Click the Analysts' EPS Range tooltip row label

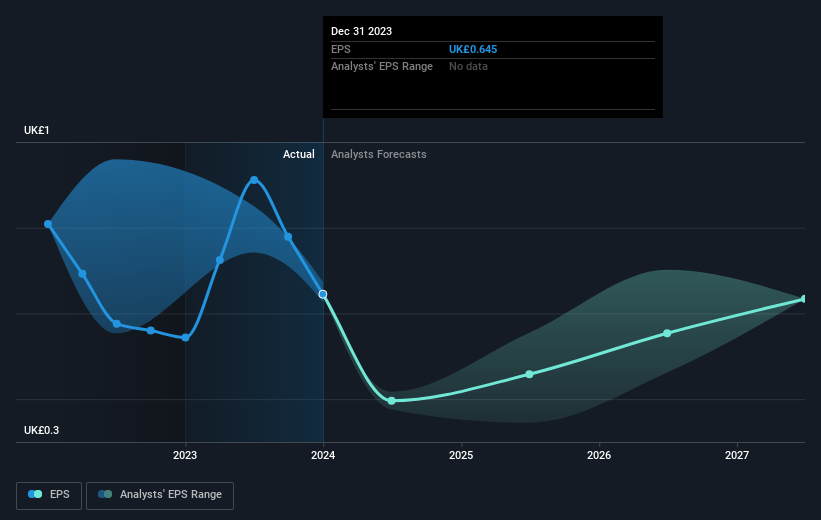click(x=382, y=66)
